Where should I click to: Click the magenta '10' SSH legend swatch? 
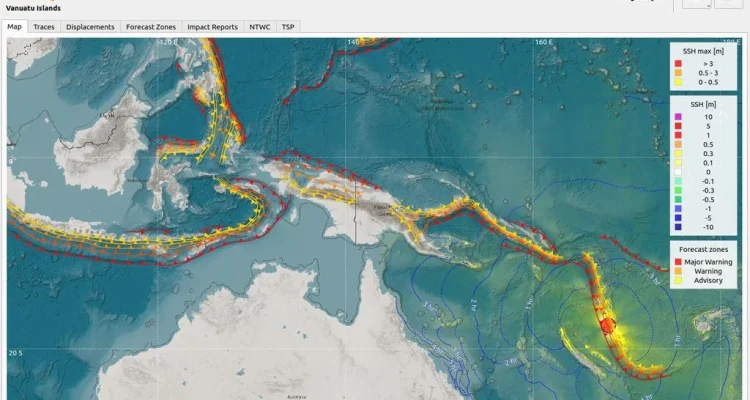(678, 117)
